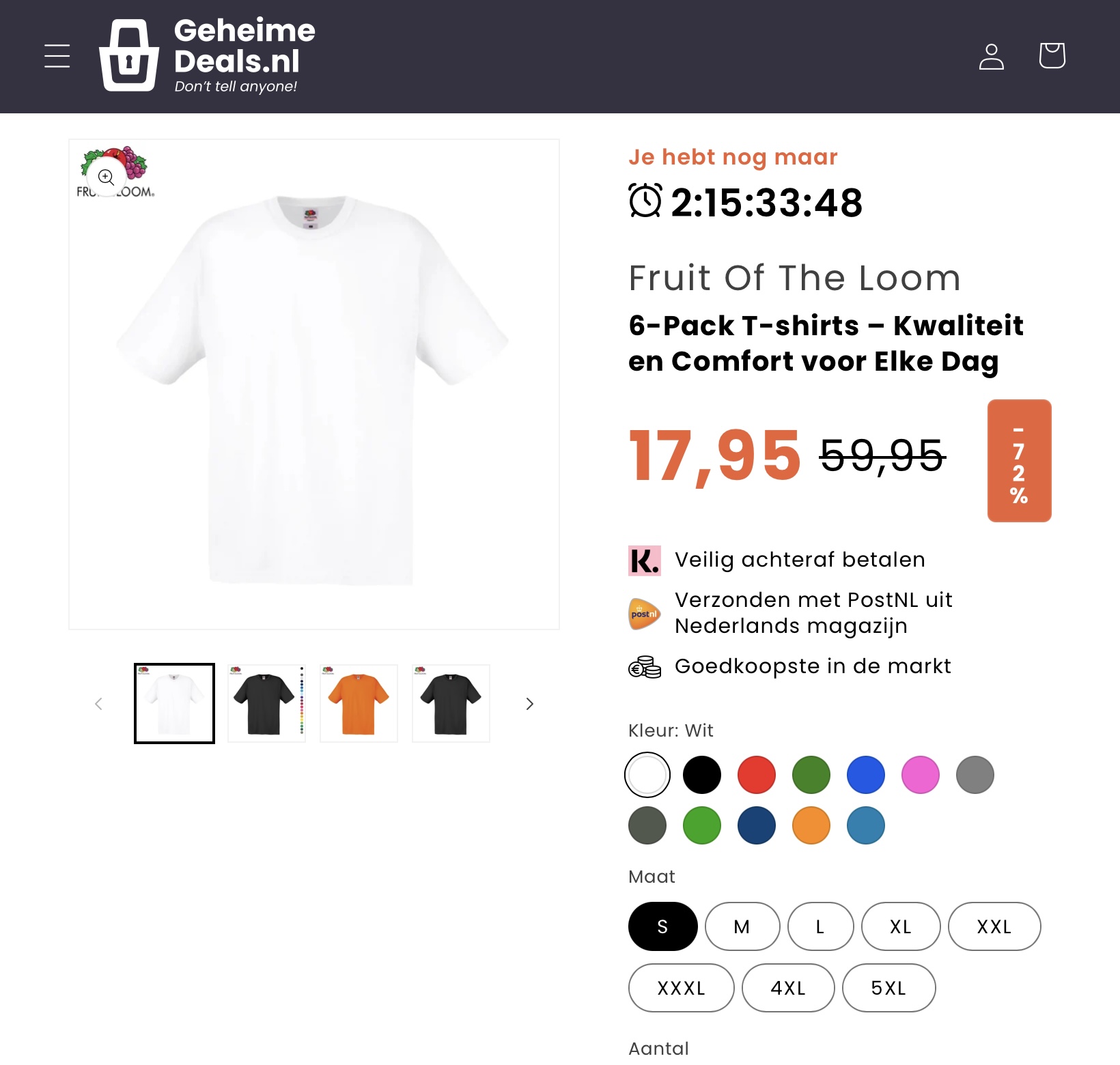Select size 5XL
The image size is (1120, 1065).
888,987
